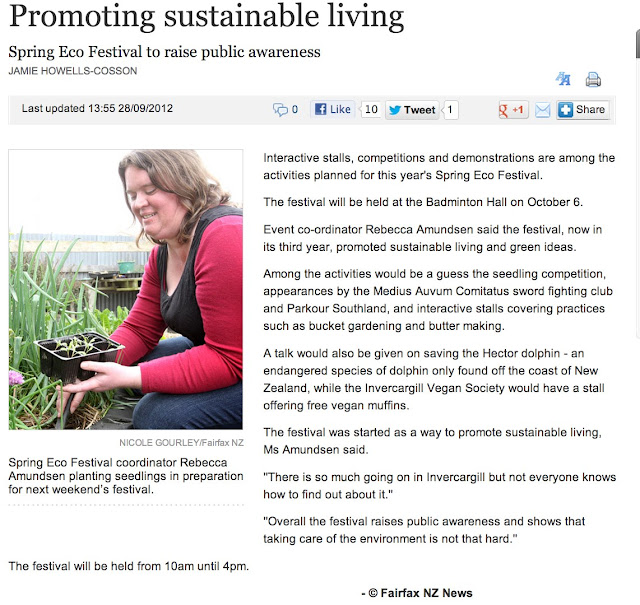640x605 pixels.
Task: Click the comment count zero
Action: click(x=295, y=109)
